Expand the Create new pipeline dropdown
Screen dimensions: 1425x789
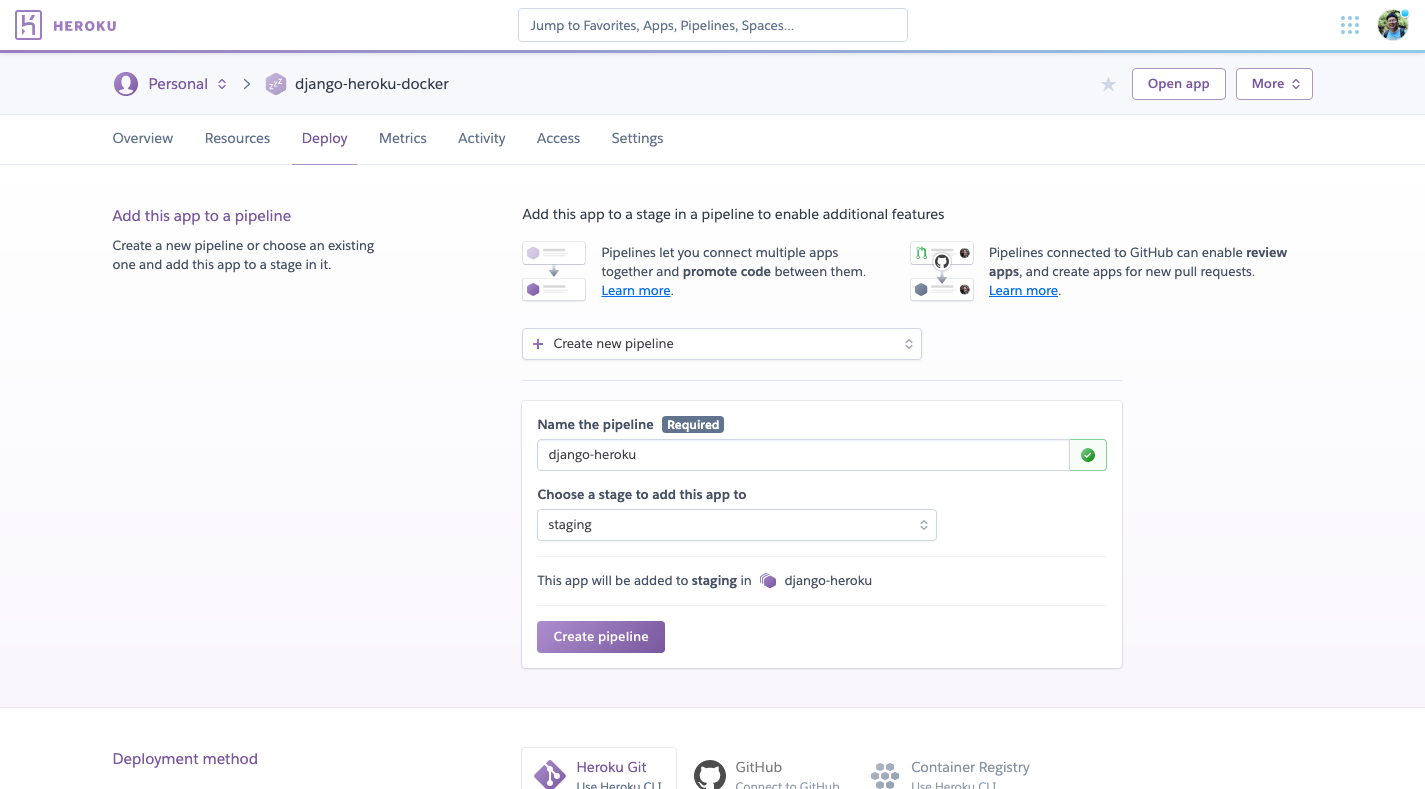tap(721, 344)
